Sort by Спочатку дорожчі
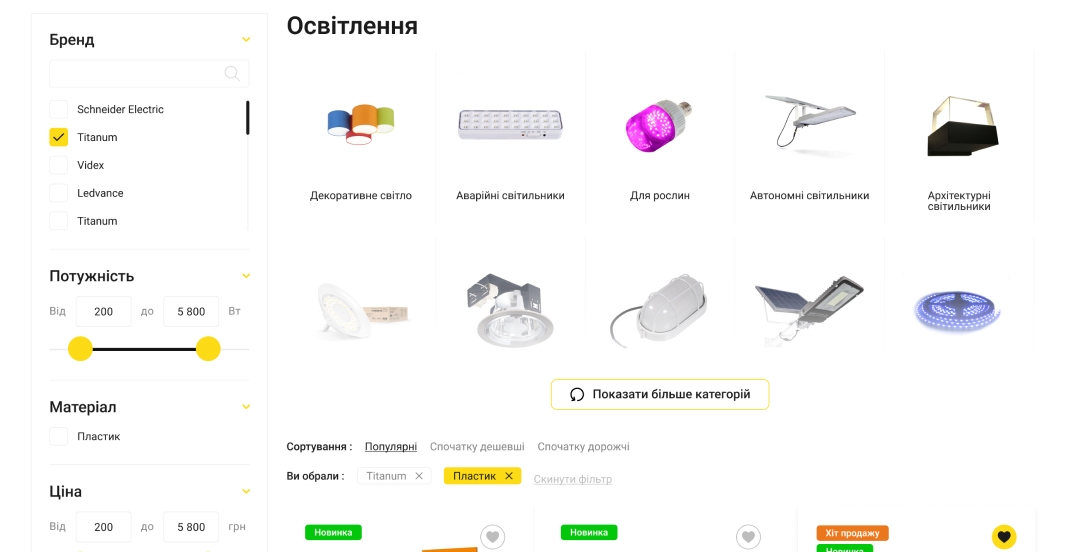The image size is (1066, 552). click(583, 447)
